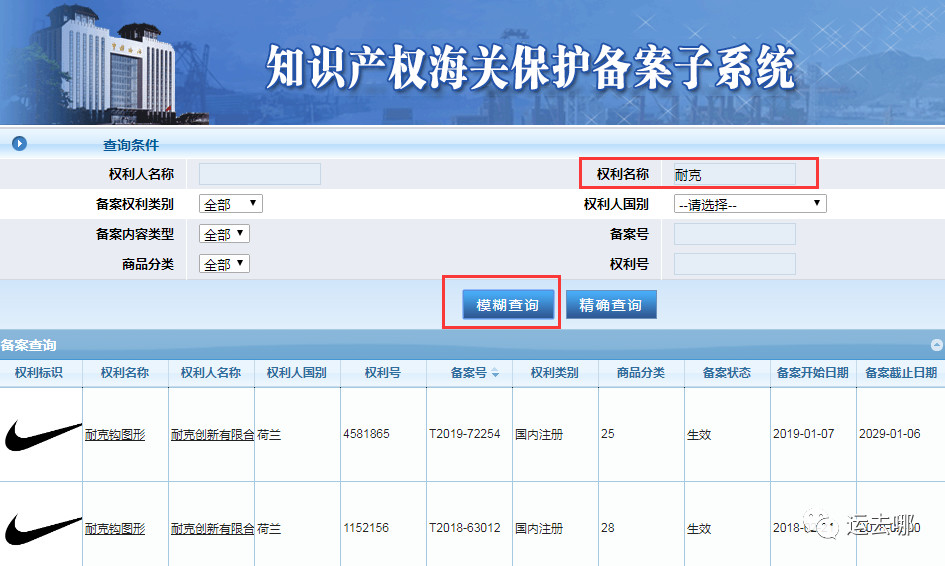Click the 模糊查询 button
The image size is (945, 566).
[x=507, y=304]
